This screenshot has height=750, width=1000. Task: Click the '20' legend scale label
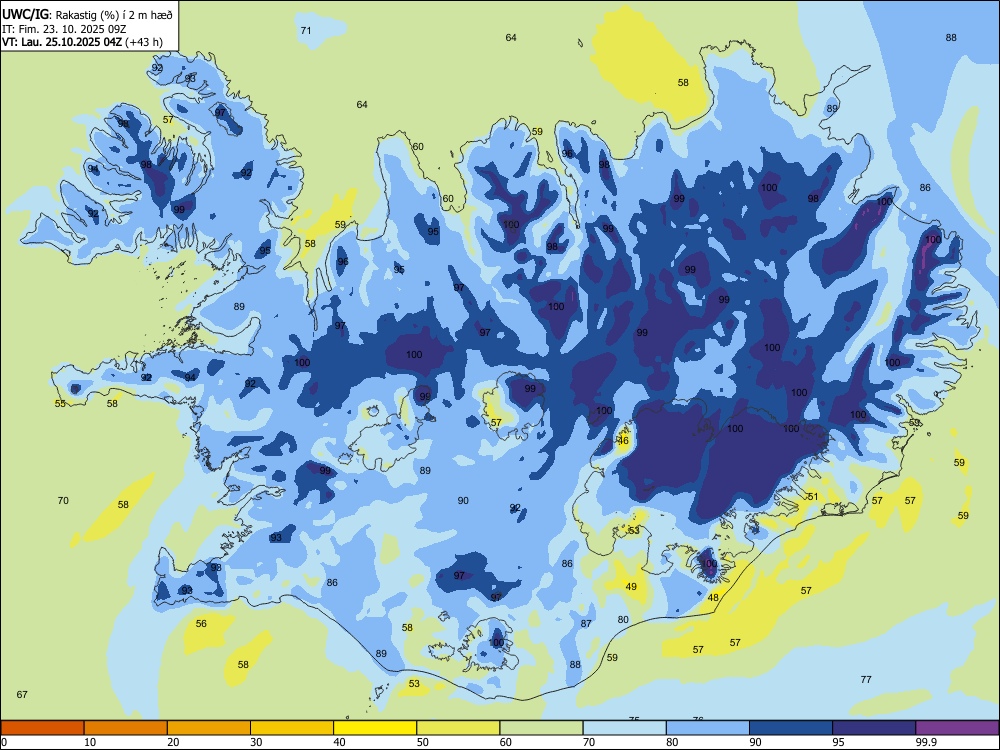click(173, 742)
